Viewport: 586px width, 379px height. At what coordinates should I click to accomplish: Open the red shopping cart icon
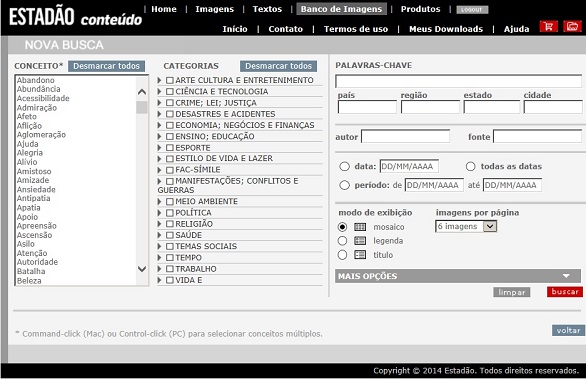coord(549,27)
